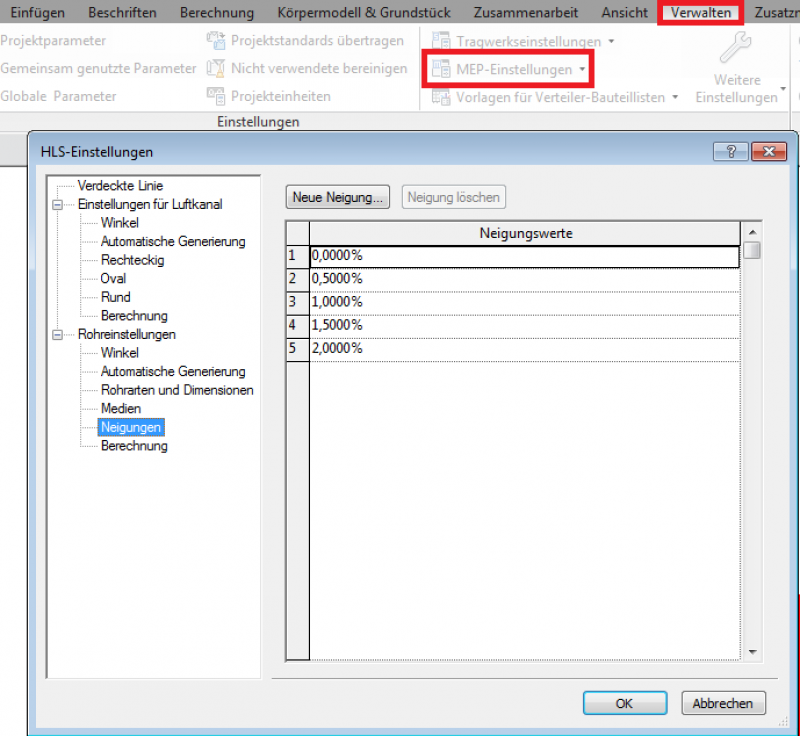Click the Projekteinheiten icon

click(x=215, y=96)
